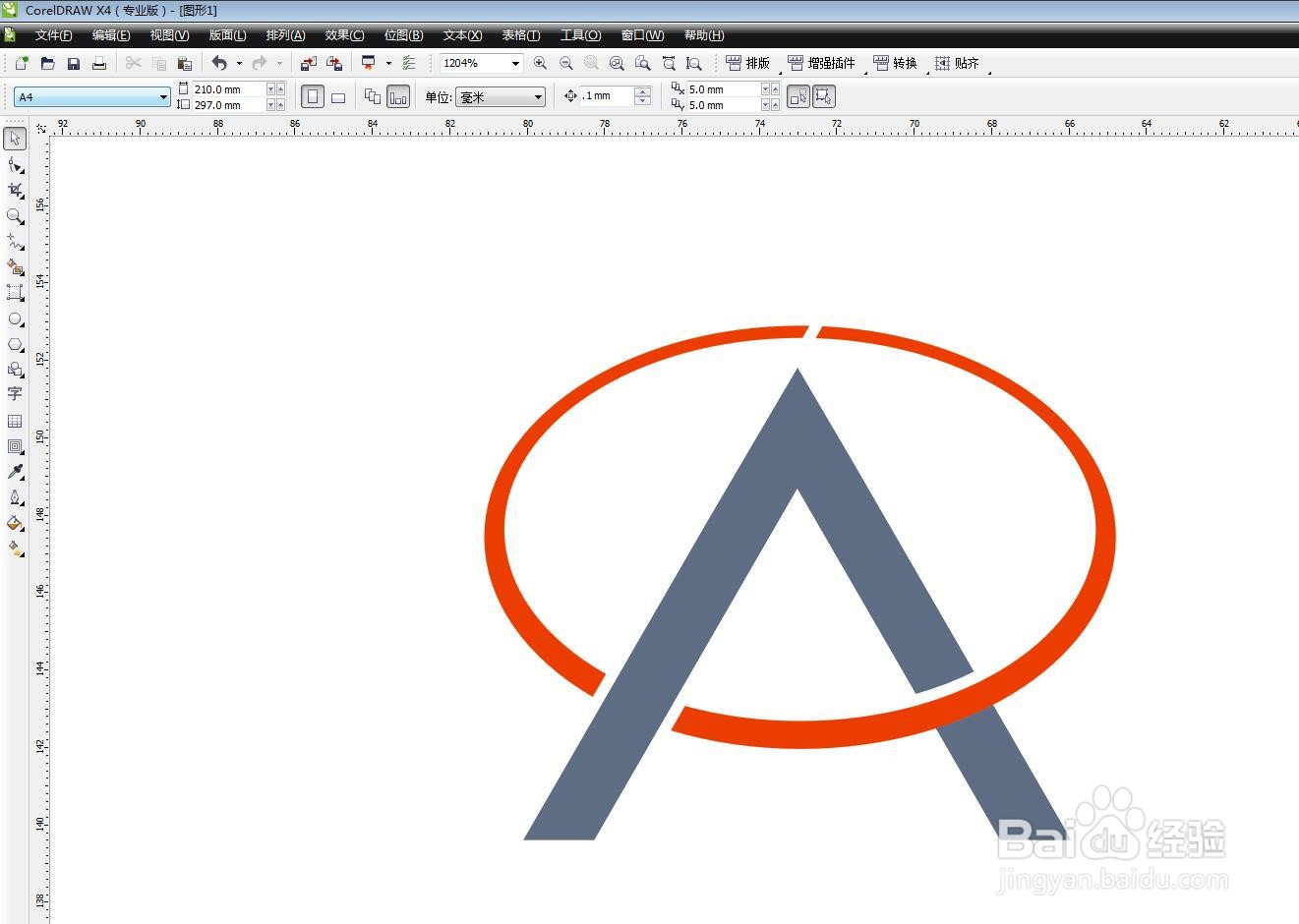The height and width of the screenshot is (924, 1299).
Task: Select the Text tool (字)
Action: pyautogui.click(x=15, y=394)
